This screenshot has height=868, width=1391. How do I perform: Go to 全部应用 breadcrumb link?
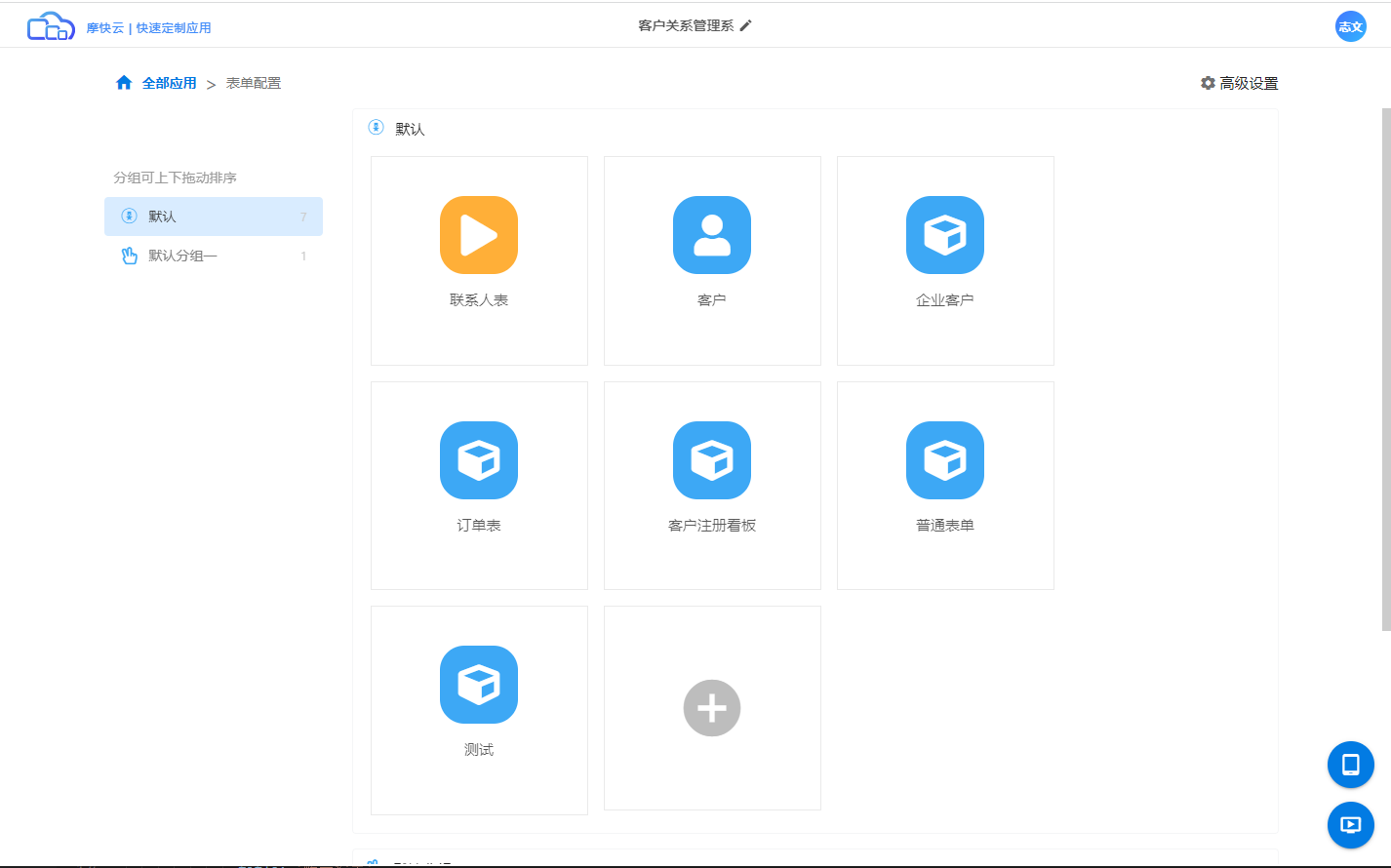pos(170,83)
